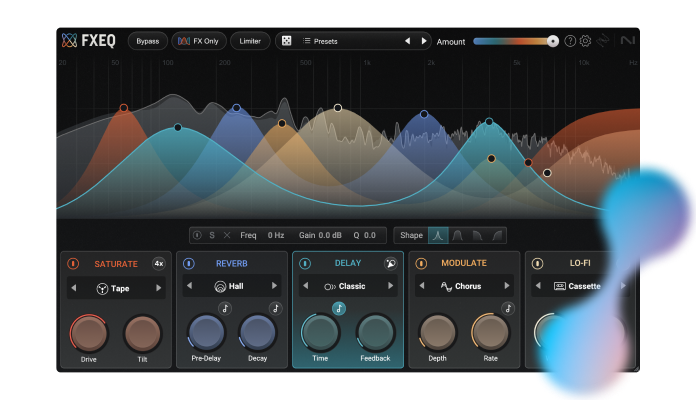Click the Chorus waveform icon
The image size is (696, 400).
(x=446, y=286)
